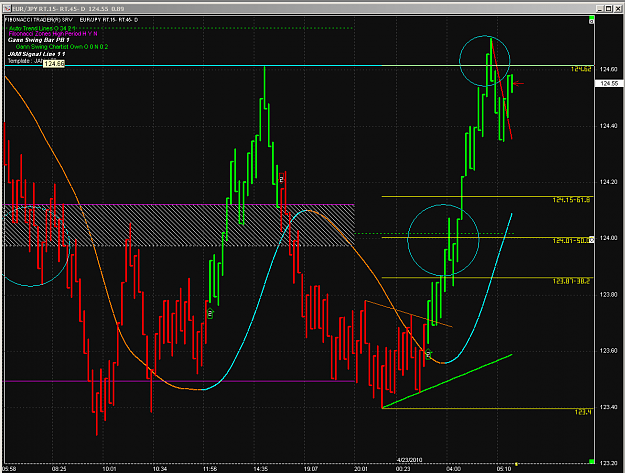
Task: Click the 4/23/2010 date label
Action: pos(409,459)
